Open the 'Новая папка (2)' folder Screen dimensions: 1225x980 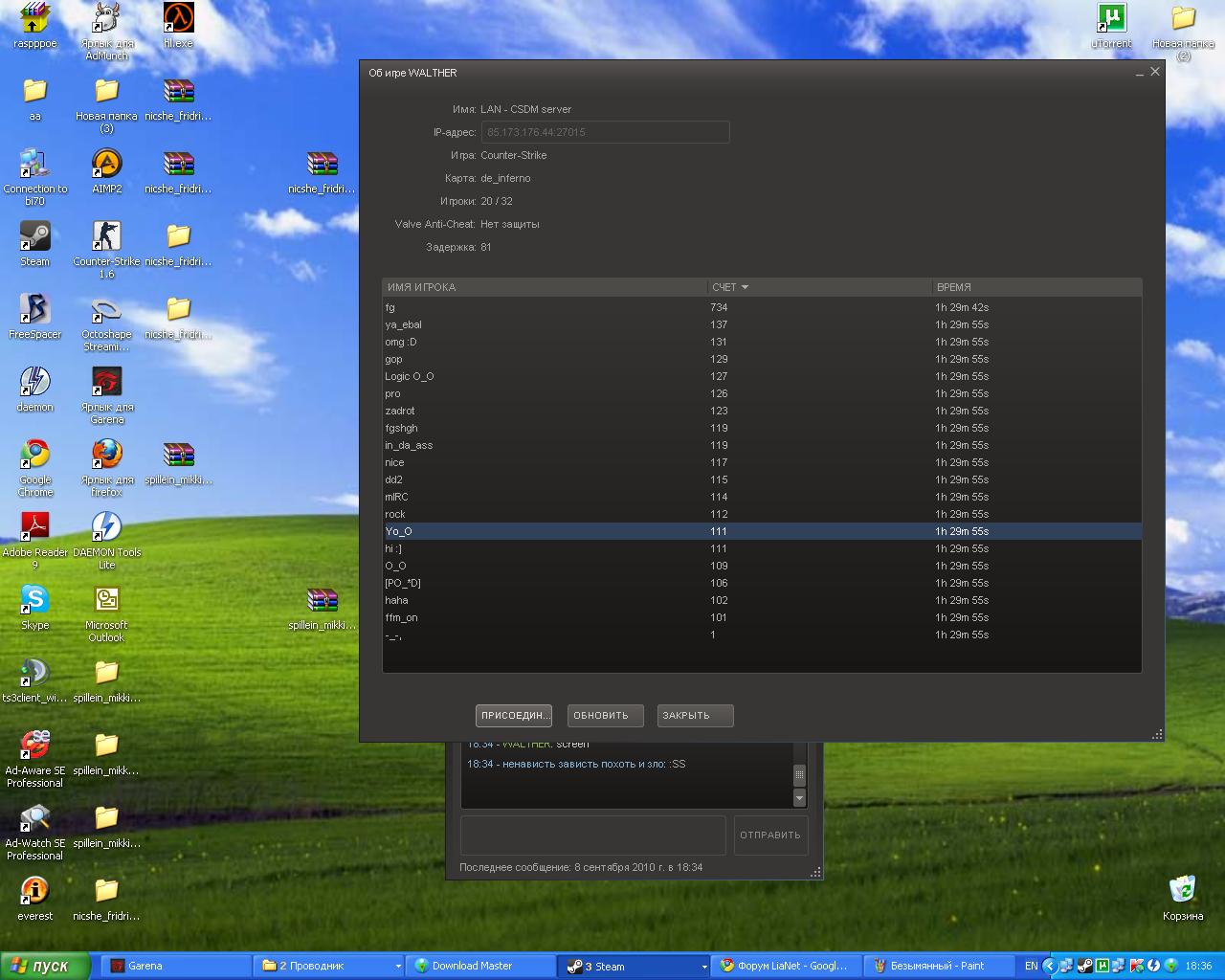(1183, 32)
